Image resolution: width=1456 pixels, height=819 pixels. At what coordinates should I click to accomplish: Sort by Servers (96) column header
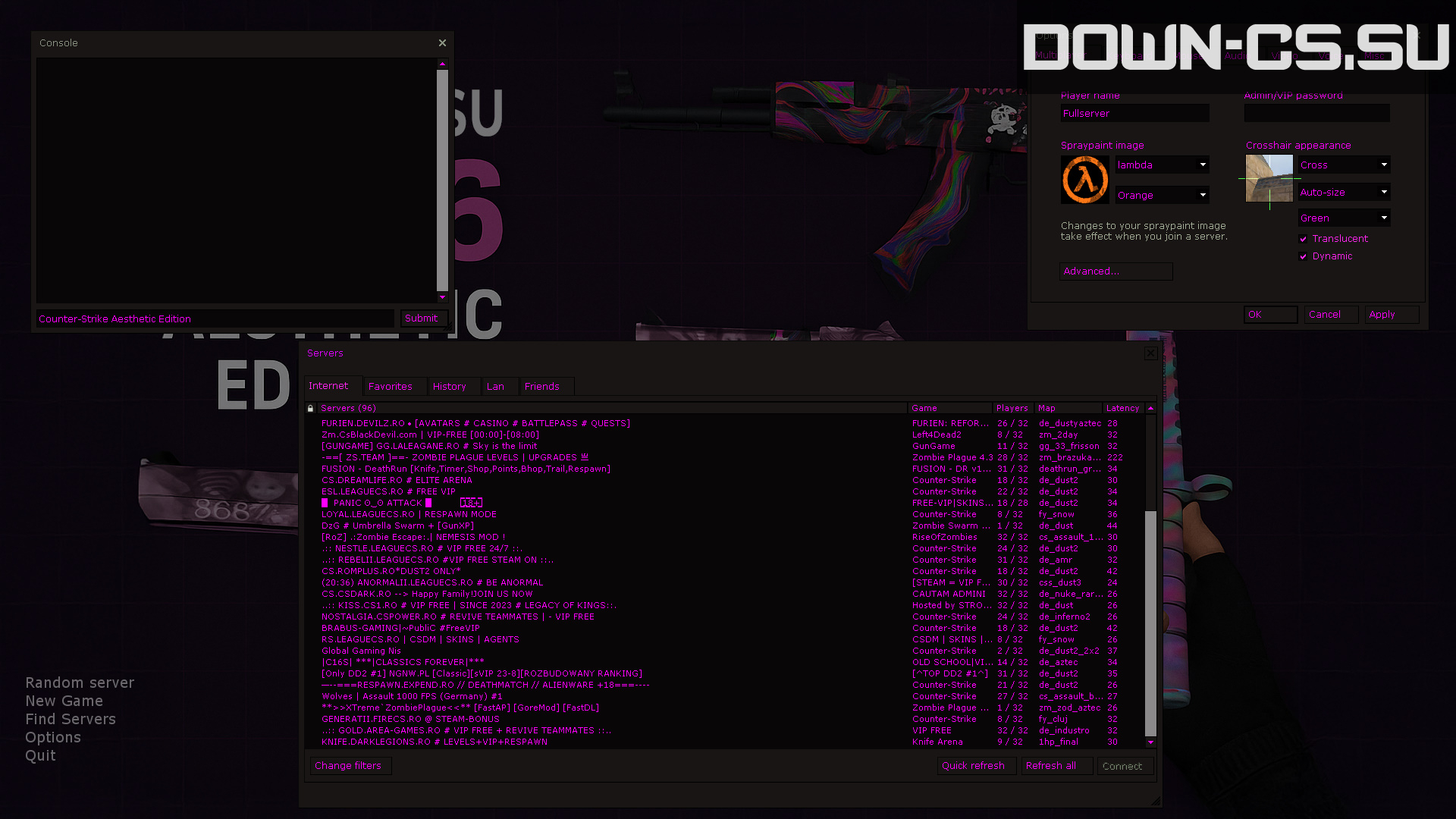pyautogui.click(x=611, y=408)
